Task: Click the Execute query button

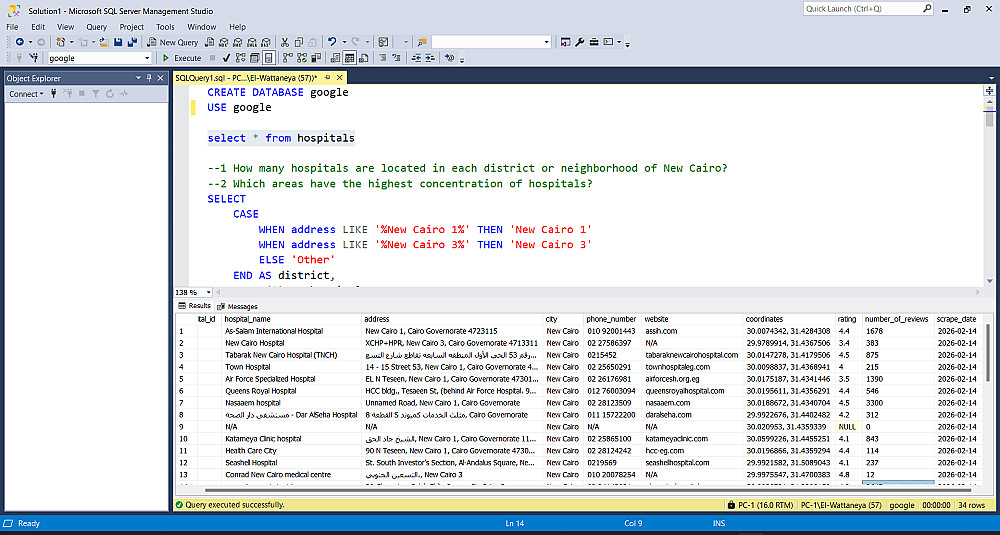Action: 182,58
